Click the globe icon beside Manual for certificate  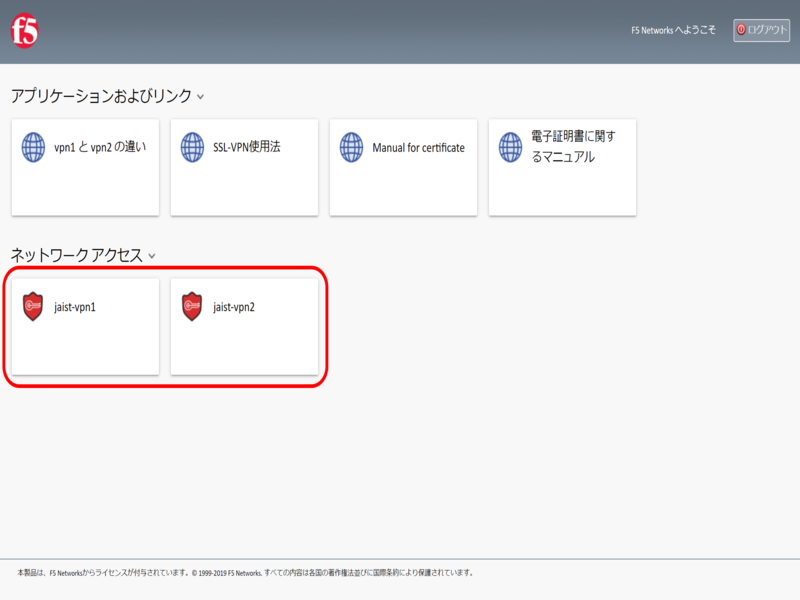click(351, 148)
